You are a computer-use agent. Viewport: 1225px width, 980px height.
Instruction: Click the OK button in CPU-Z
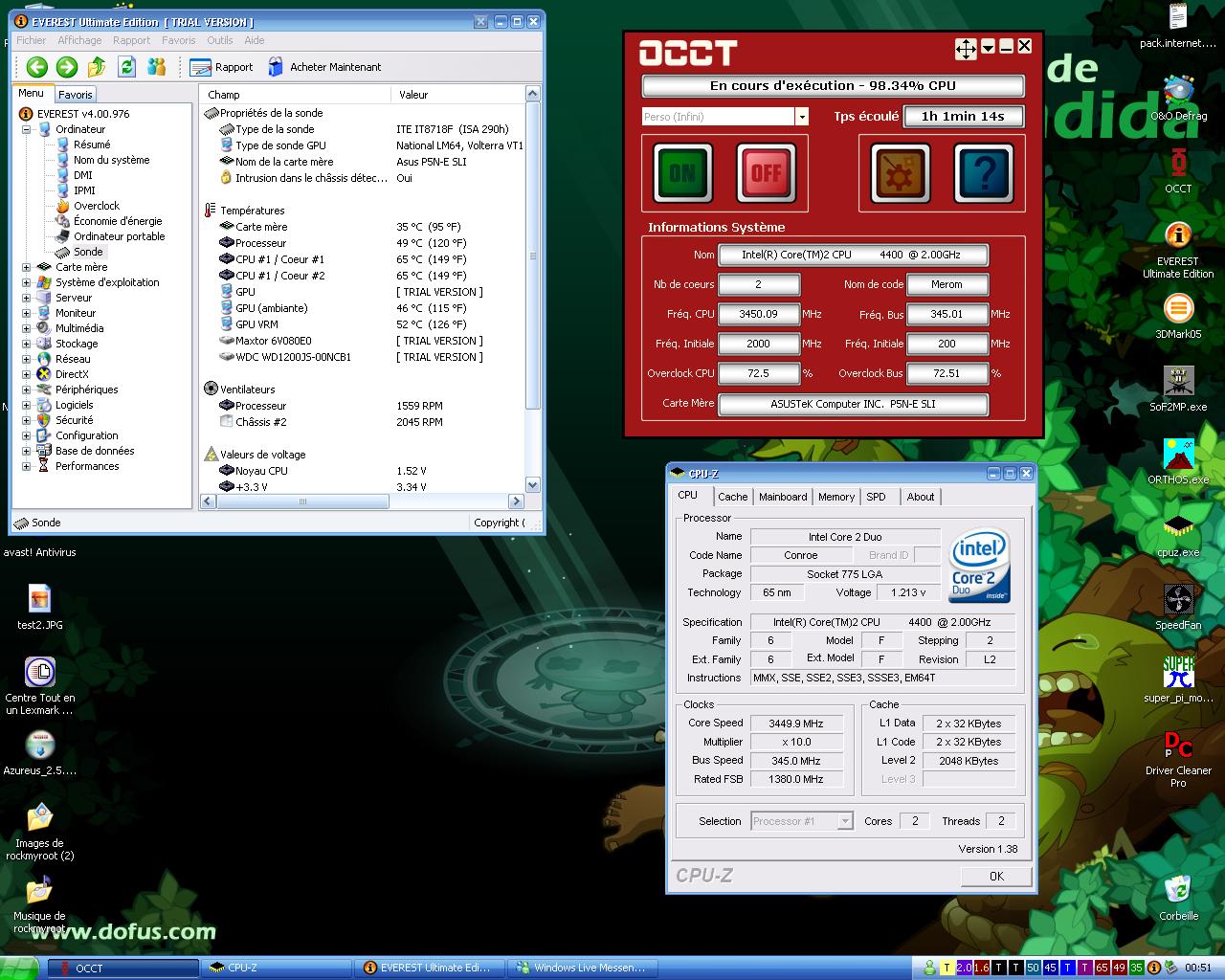996,876
